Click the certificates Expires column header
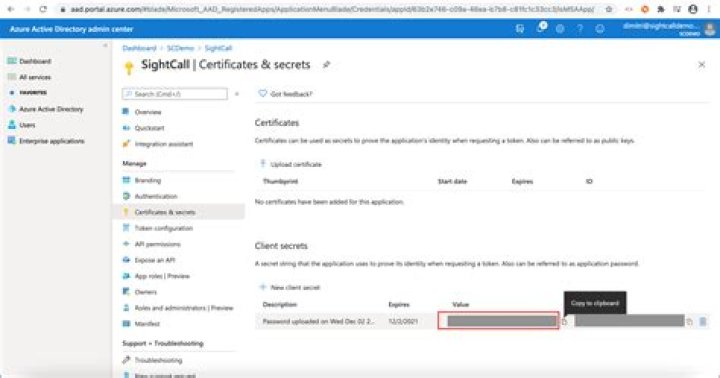 pyautogui.click(x=523, y=181)
